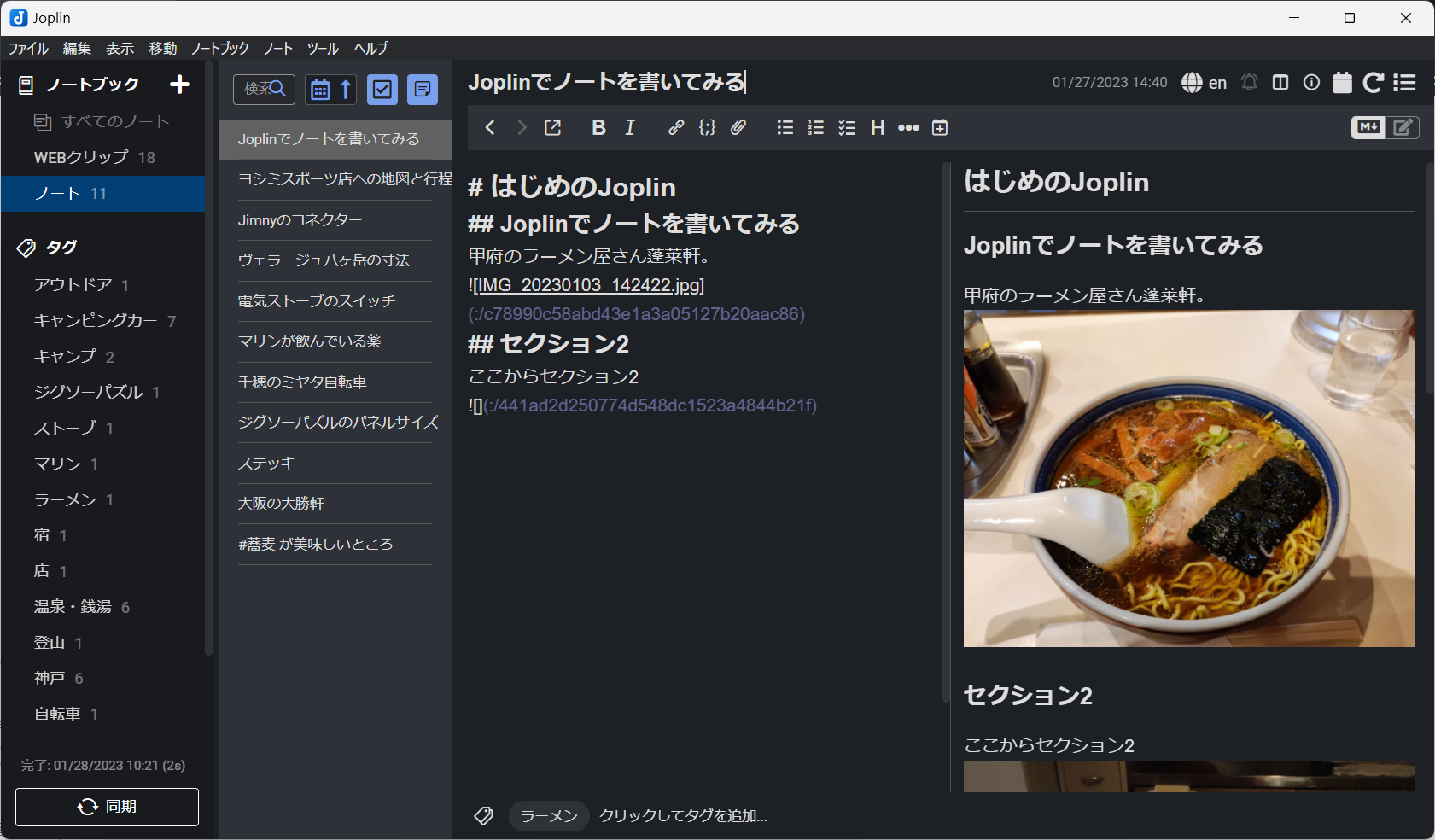1435x840 pixels.
Task: Click the refresh arrow icon
Action: 1374,82
